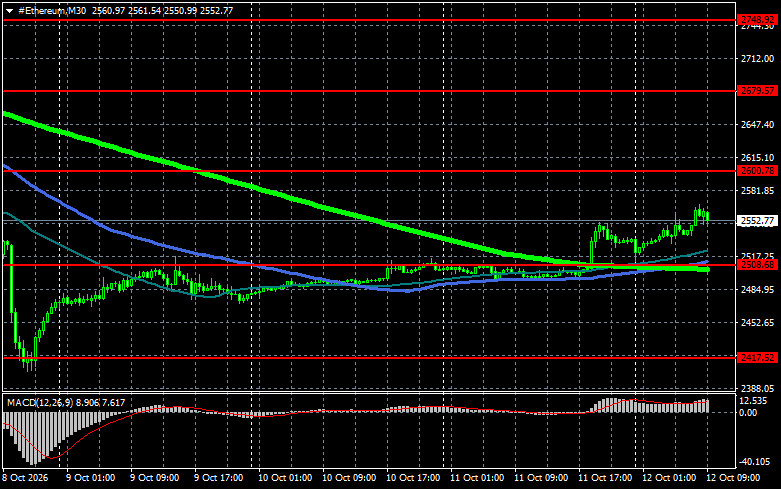The image size is (781, 489).
Task: Open the chart menu triangle beside #Ethereum,M30
Action: [x=9, y=11]
